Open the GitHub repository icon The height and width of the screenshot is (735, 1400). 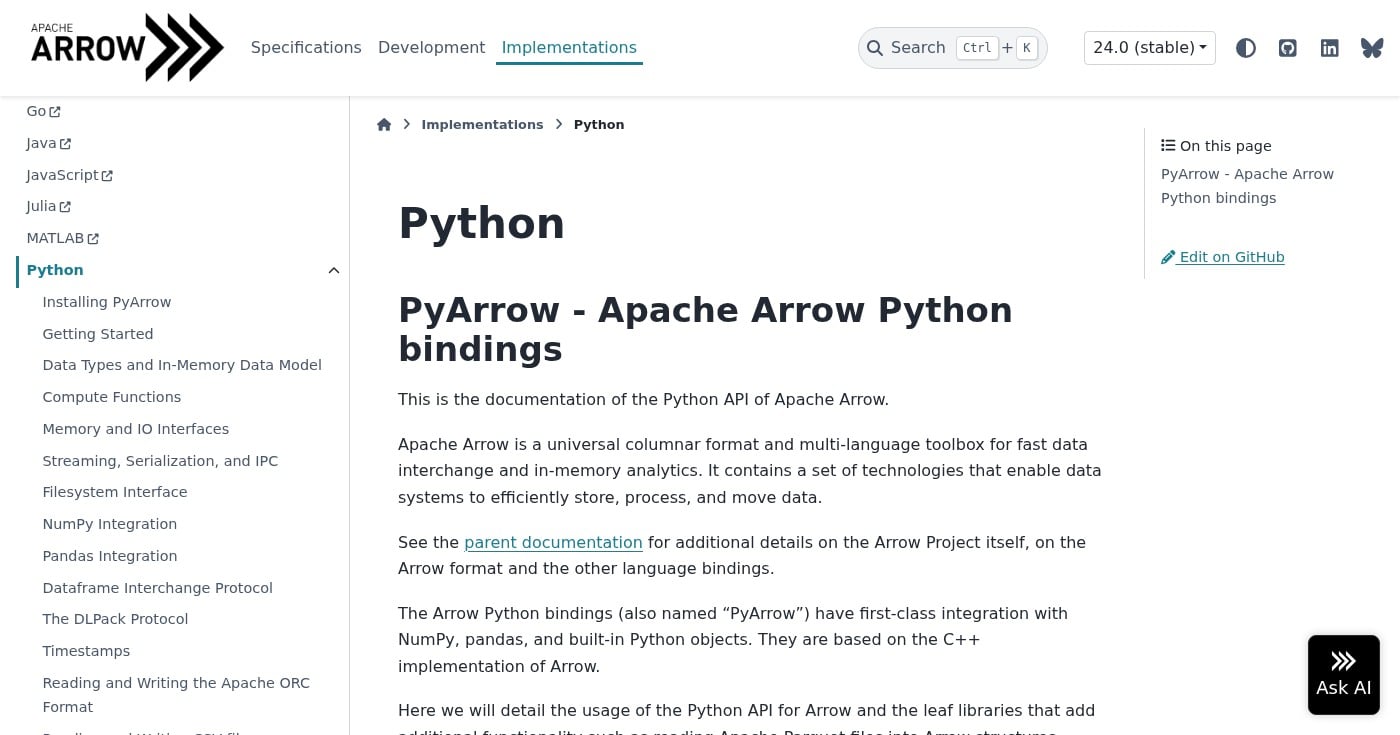click(1288, 48)
